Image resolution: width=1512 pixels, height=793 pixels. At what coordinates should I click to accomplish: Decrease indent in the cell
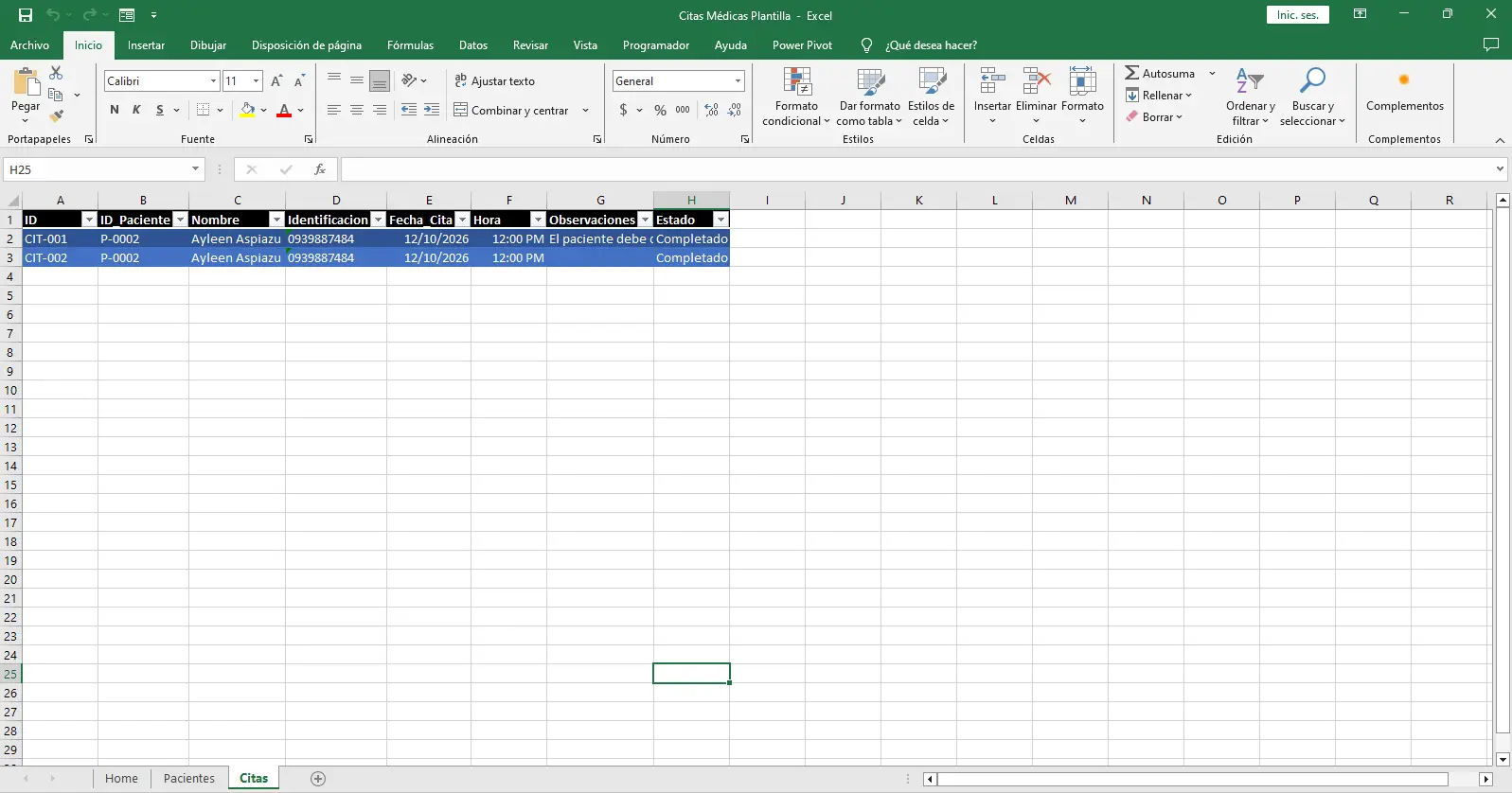409,111
